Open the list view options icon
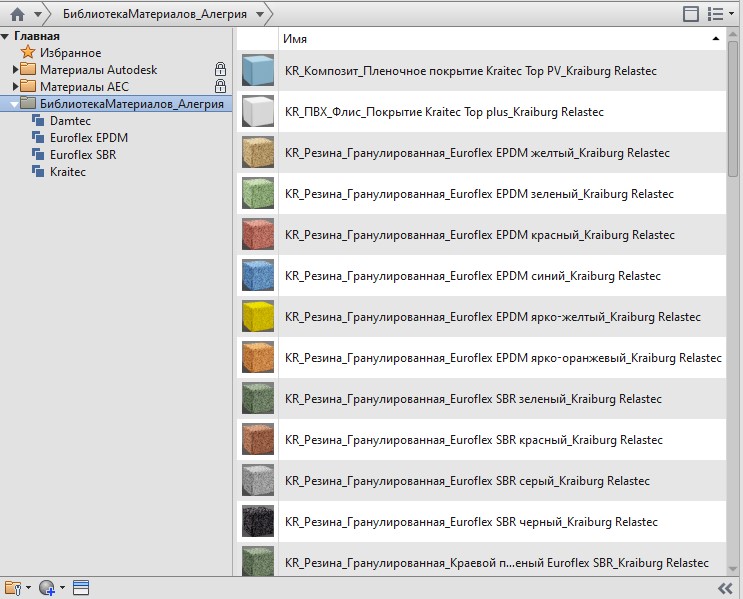This screenshot has height=599, width=743. [715, 14]
